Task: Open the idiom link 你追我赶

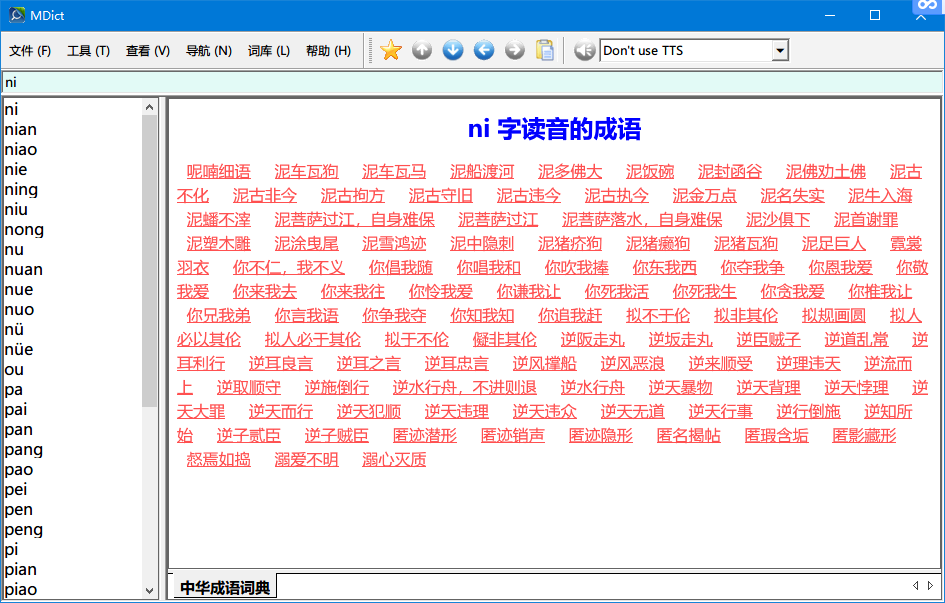Action: (570, 316)
